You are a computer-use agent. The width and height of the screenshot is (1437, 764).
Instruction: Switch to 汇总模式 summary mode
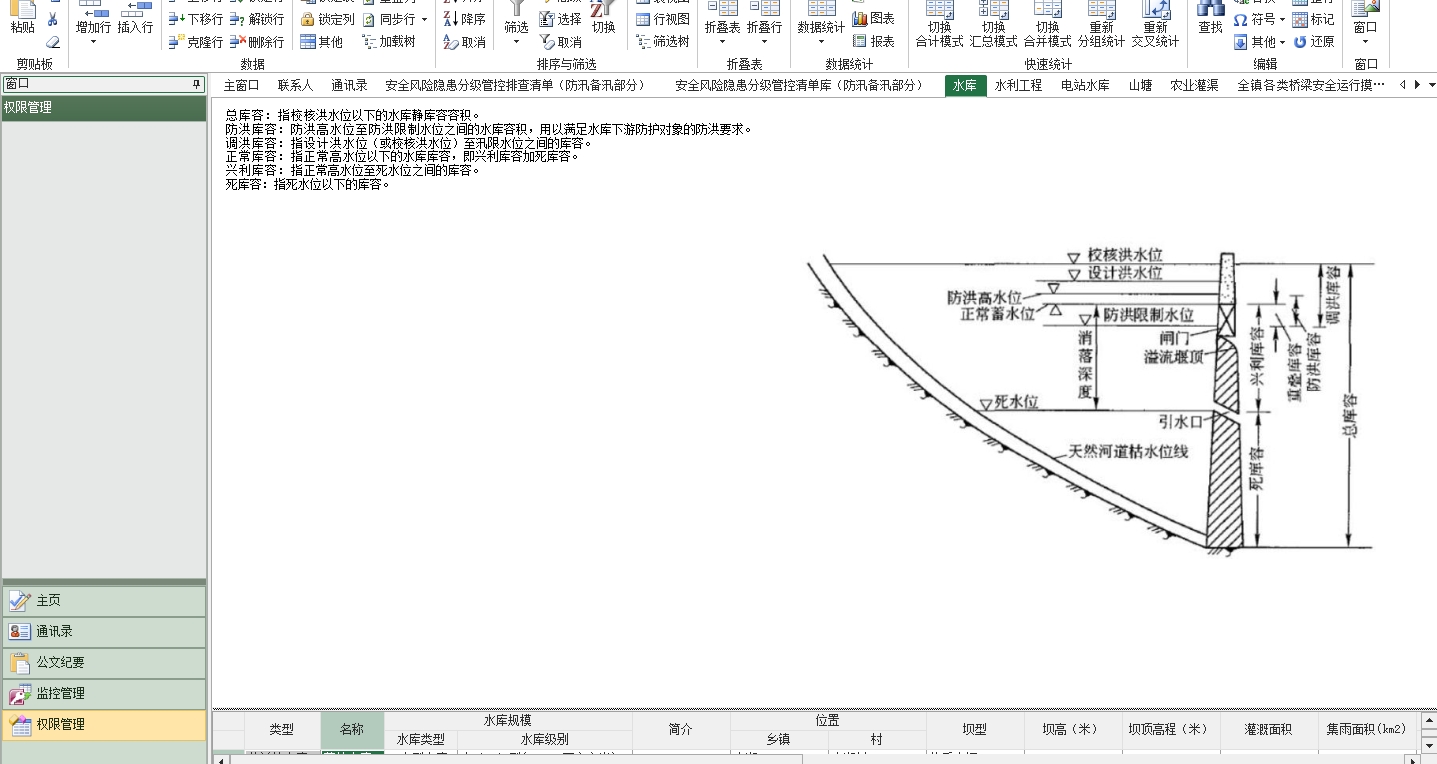click(x=993, y=25)
